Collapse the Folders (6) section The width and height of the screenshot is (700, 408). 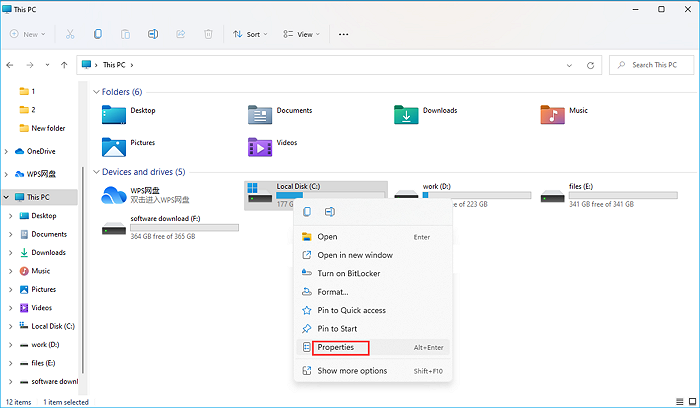[96, 92]
